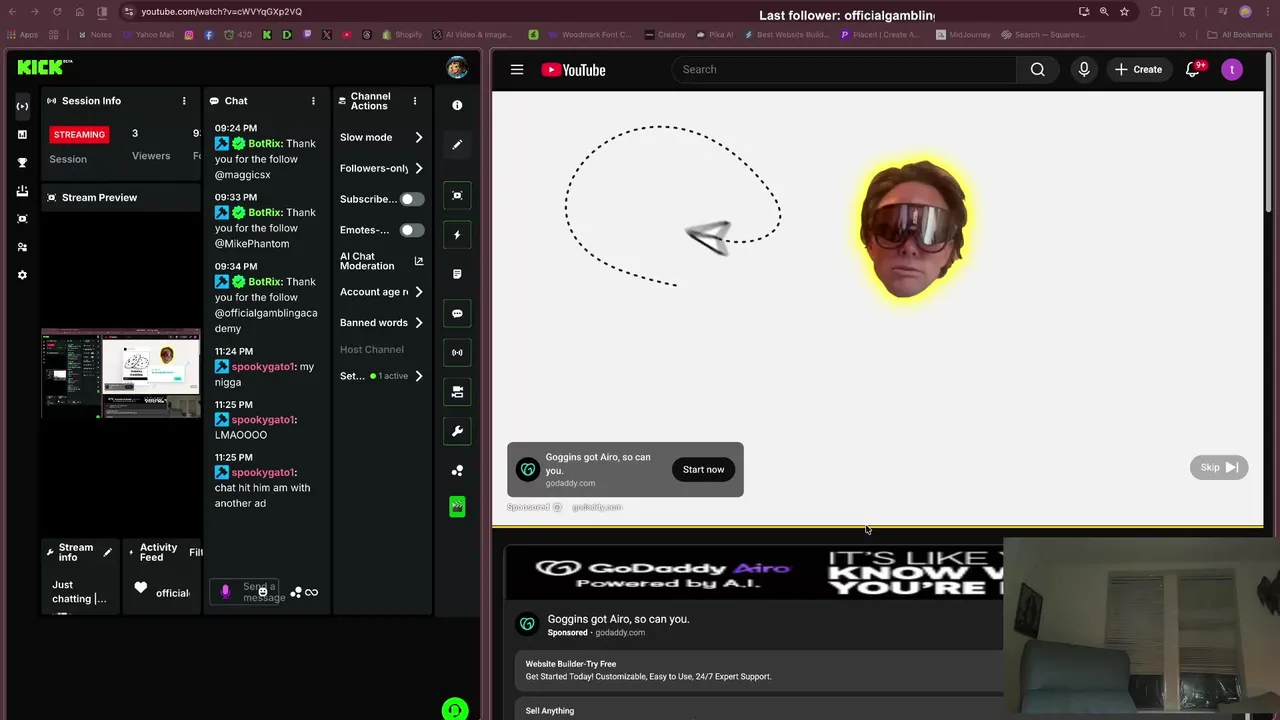The image size is (1280, 720).
Task: Click the yellow ad progress bar
Action: 878,526
